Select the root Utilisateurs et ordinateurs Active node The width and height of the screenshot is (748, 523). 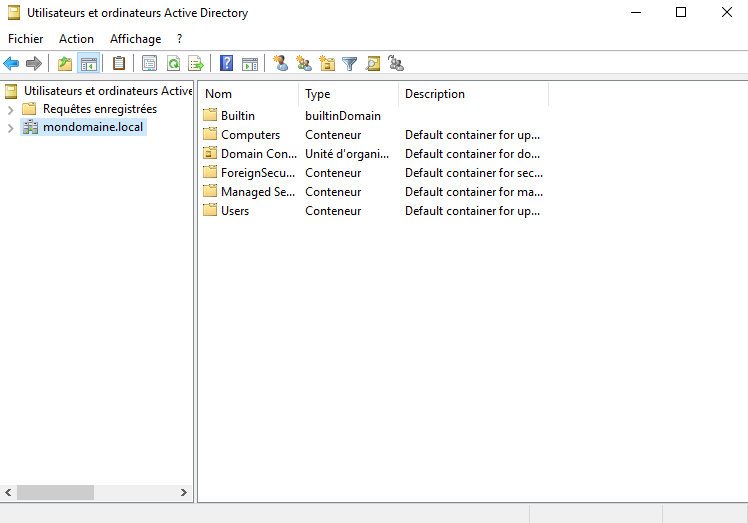click(x=108, y=91)
